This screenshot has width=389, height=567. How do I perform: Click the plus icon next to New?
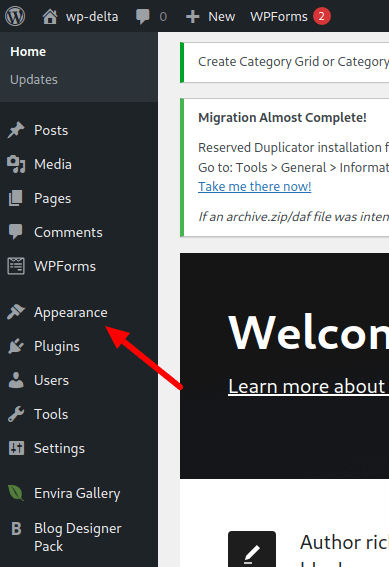point(193,17)
